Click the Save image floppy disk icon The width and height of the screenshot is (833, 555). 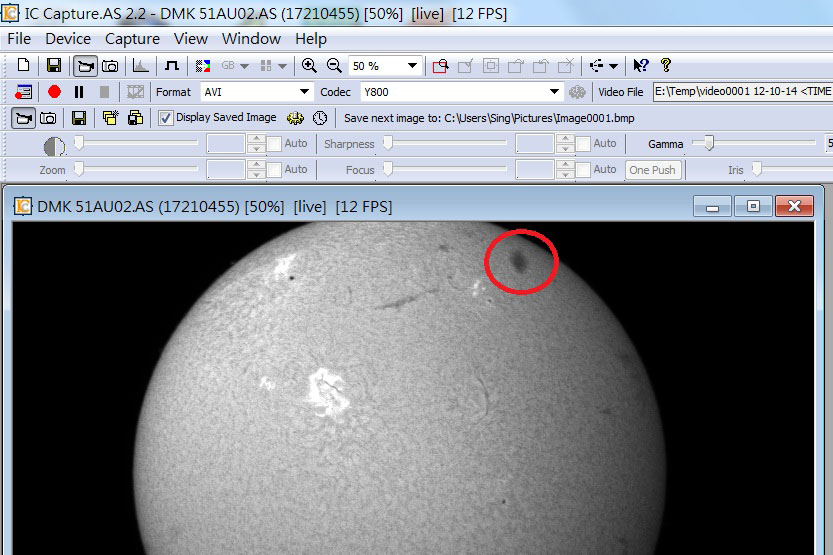coord(54,66)
